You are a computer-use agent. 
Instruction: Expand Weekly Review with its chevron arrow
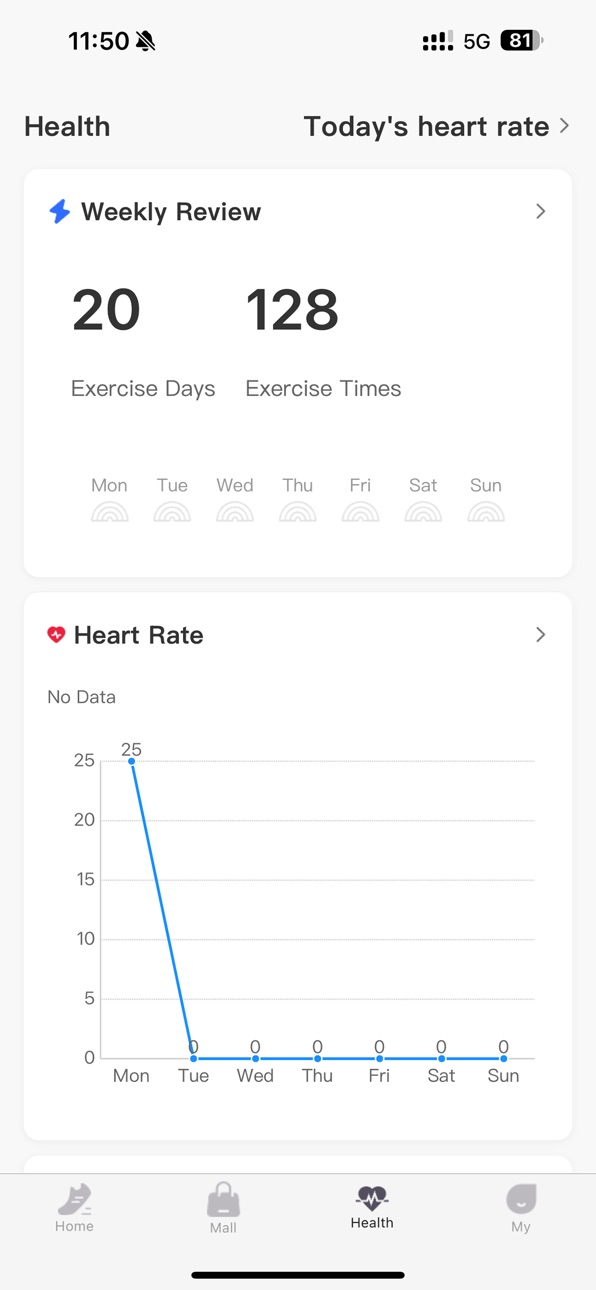[540, 211]
